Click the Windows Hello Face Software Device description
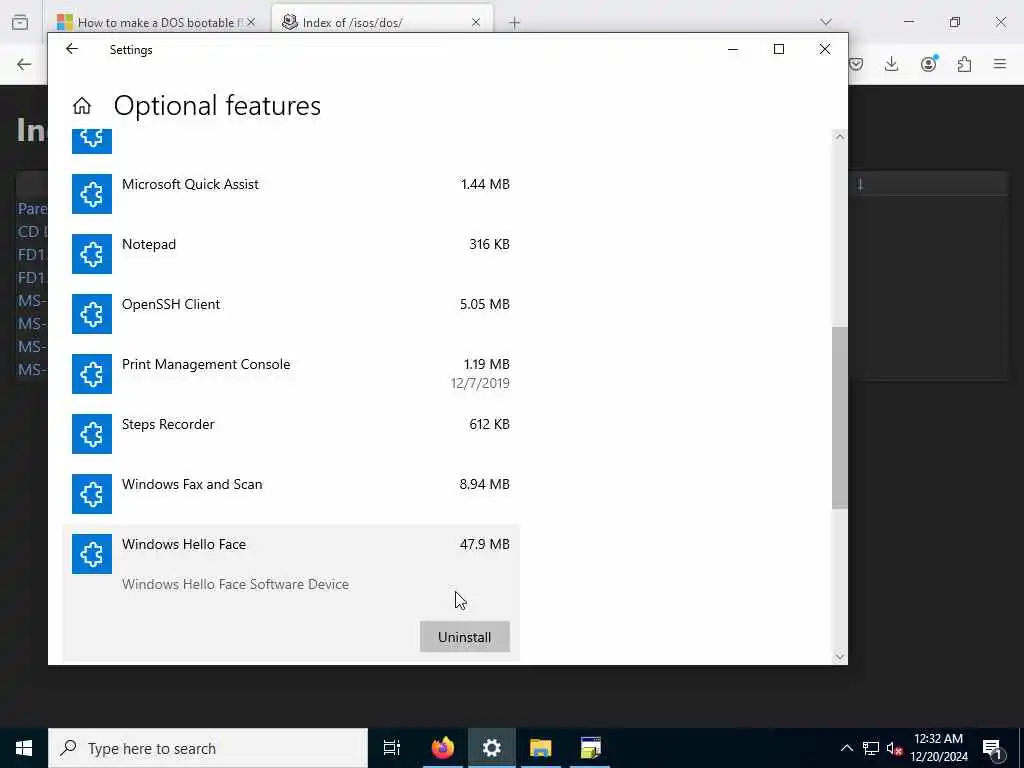The image size is (1024, 768). point(235,584)
